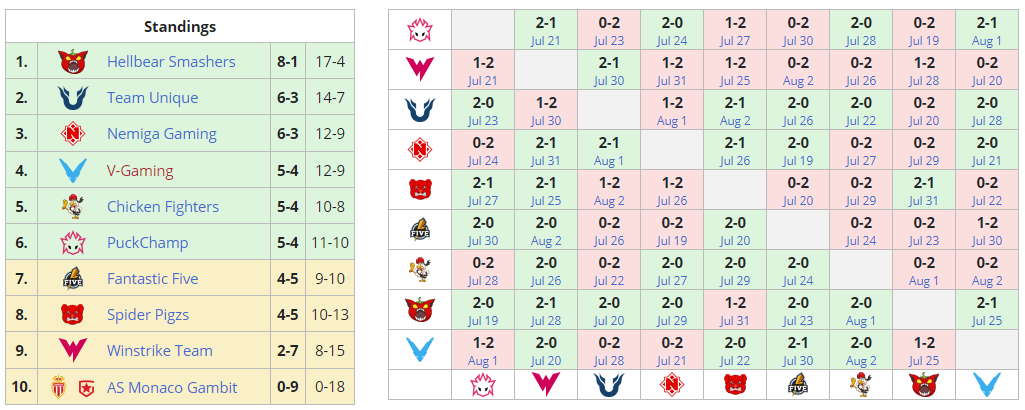Select Nemiga Gaming logo in Standings list
Viewport: 1025px width, 410px height.
[70, 134]
